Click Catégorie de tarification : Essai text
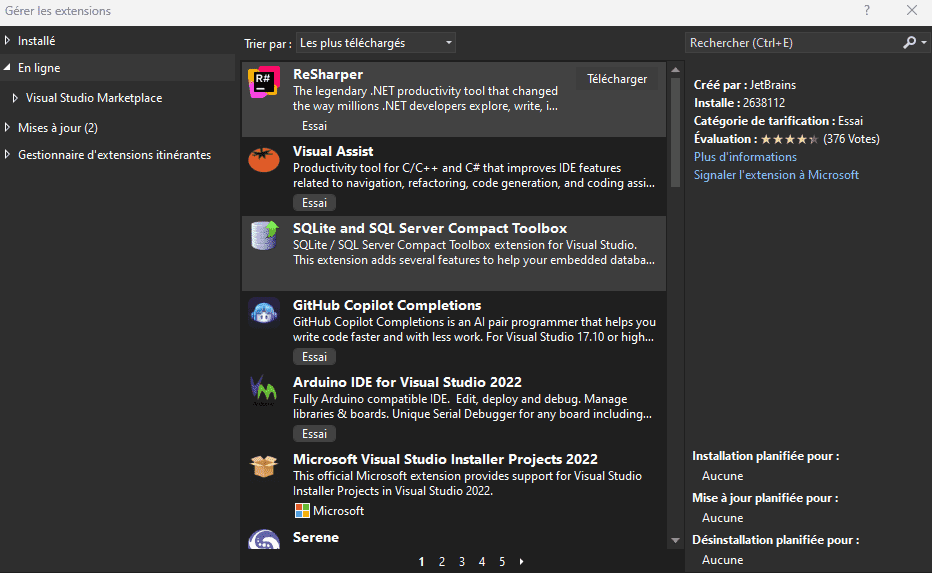The width and height of the screenshot is (932, 573). click(778, 121)
